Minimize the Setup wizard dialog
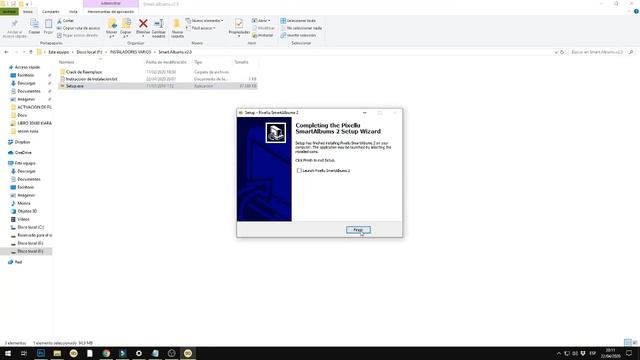Image resolution: width=640 pixels, height=360 pixels. [x=364, y=113]
